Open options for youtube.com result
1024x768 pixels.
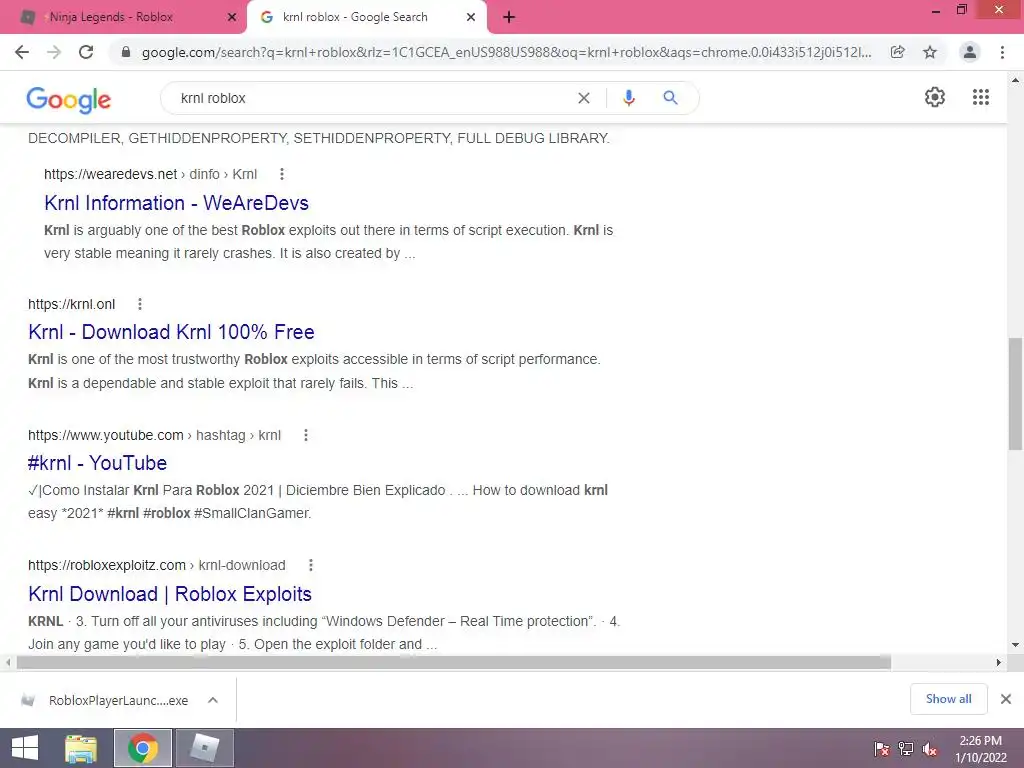pos(306,436)
